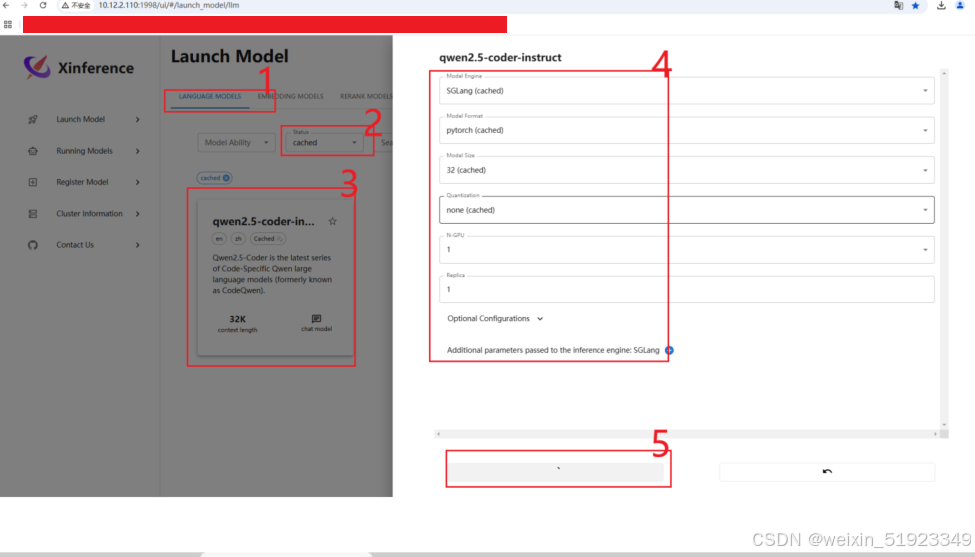This screenshot has height=557, width=975.
Task: Click the bookmark star in address bar
Action: tap(915, 6)
